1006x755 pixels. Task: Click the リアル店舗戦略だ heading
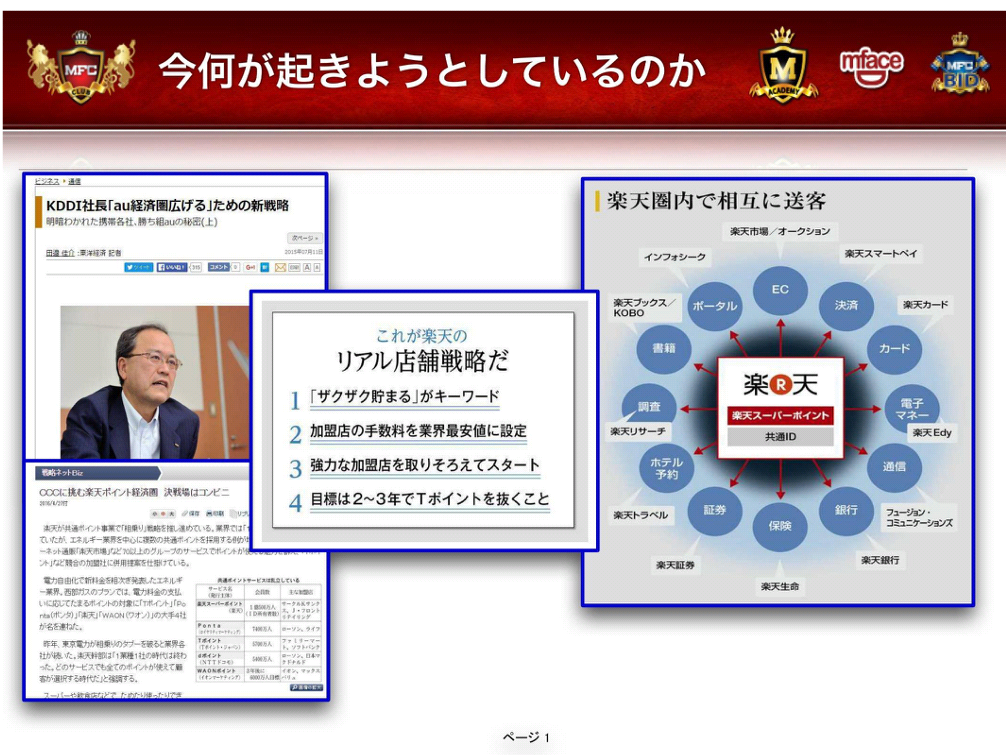pyautogui.click(x=423, y=361)
